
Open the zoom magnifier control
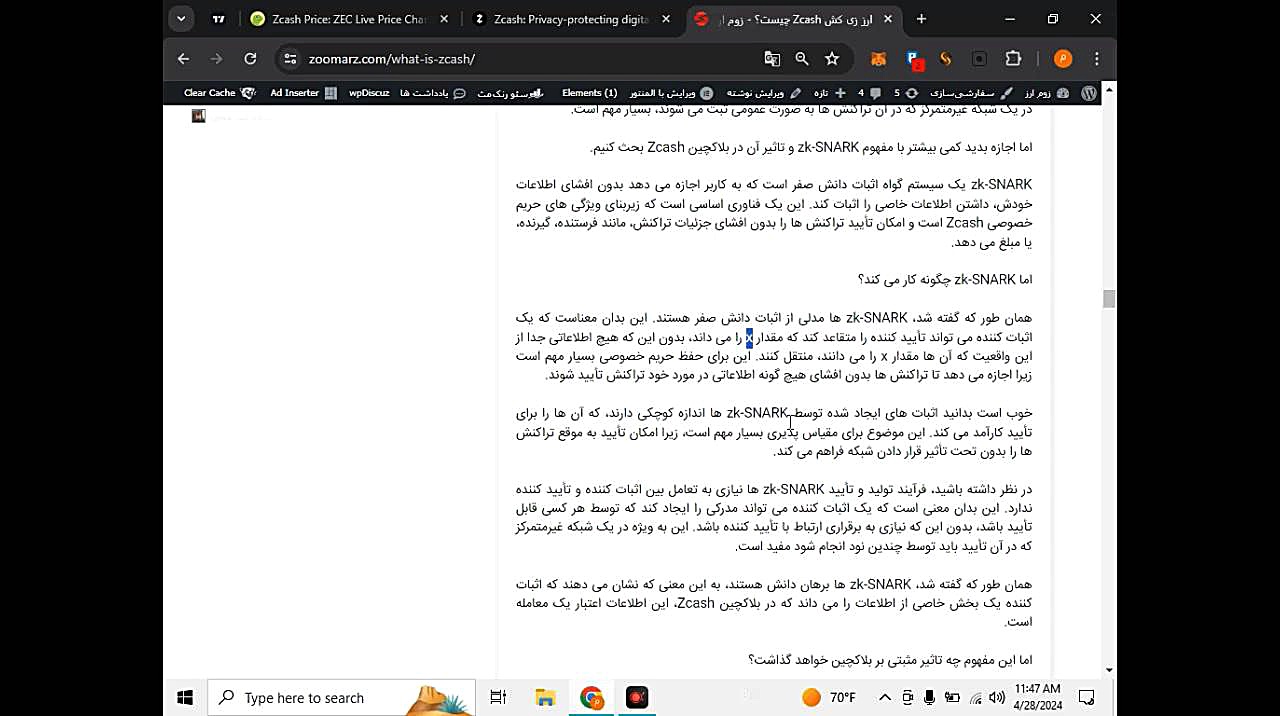pyautogui.click(x=802, y=59)
